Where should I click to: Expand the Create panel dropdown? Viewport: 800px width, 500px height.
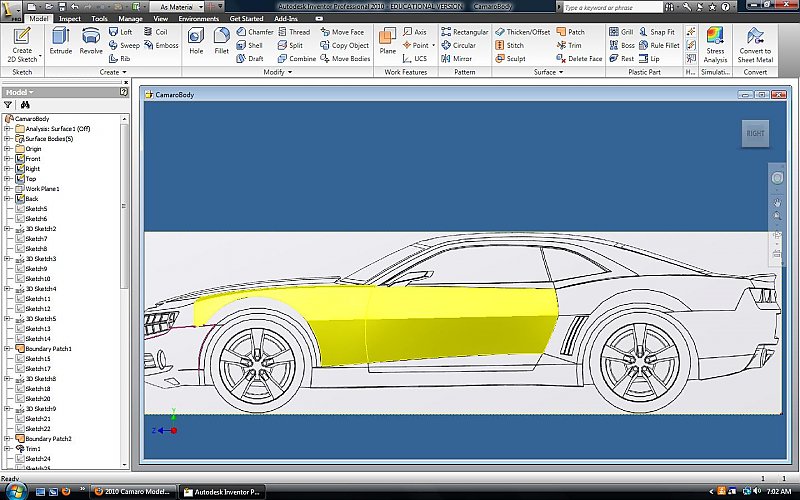(113, 72)
